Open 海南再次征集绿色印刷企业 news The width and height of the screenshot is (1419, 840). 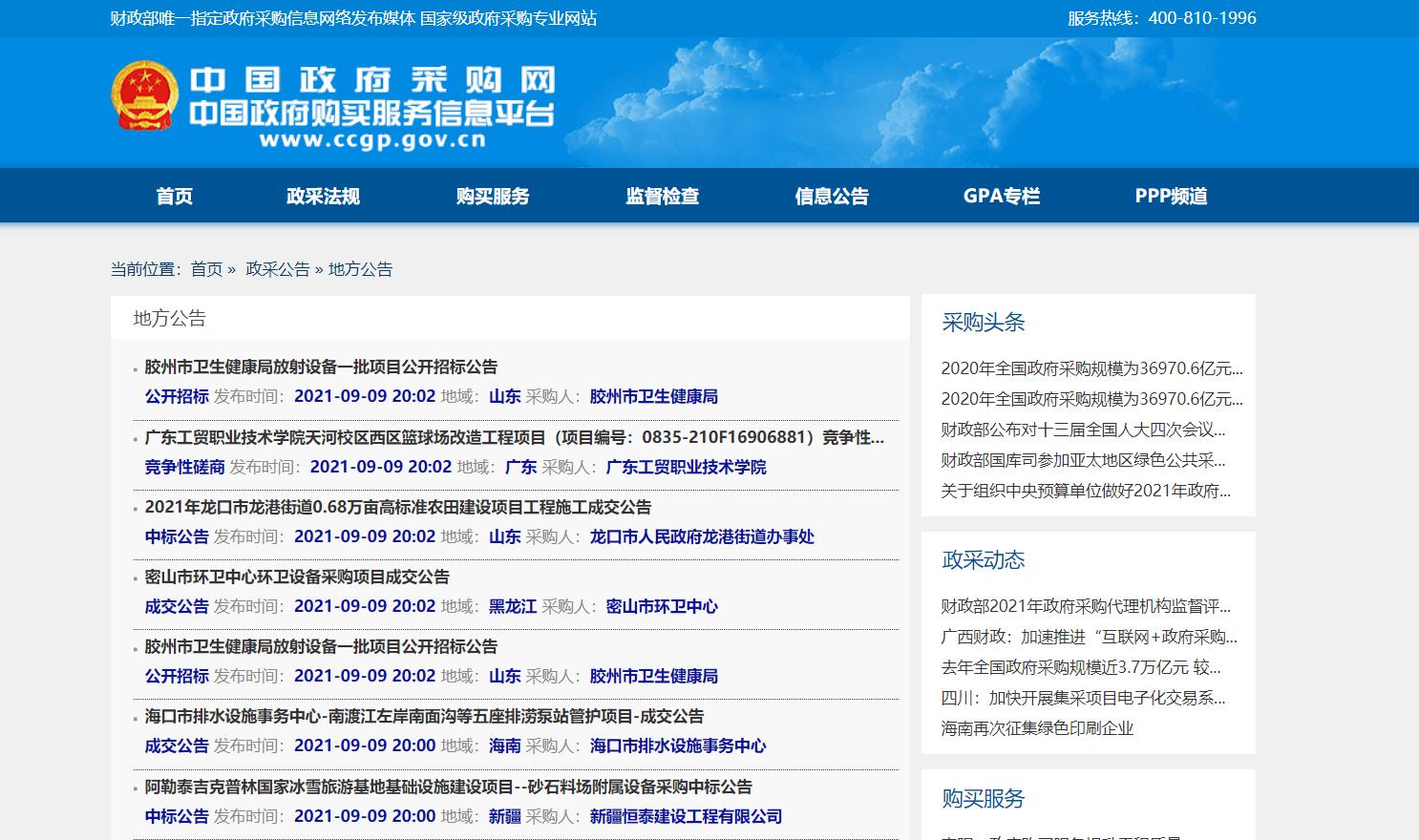click(x=1037, y=728)
